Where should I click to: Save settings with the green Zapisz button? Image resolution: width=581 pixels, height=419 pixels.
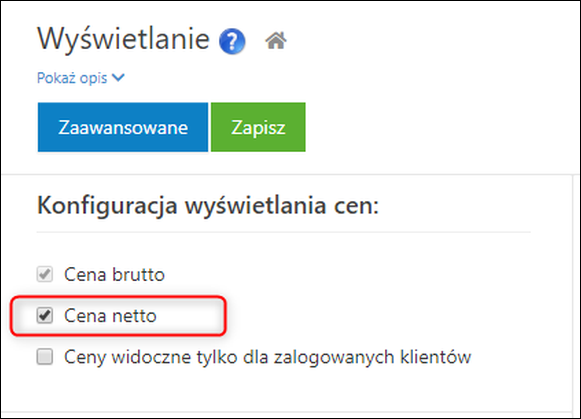[x=258, y=127]
